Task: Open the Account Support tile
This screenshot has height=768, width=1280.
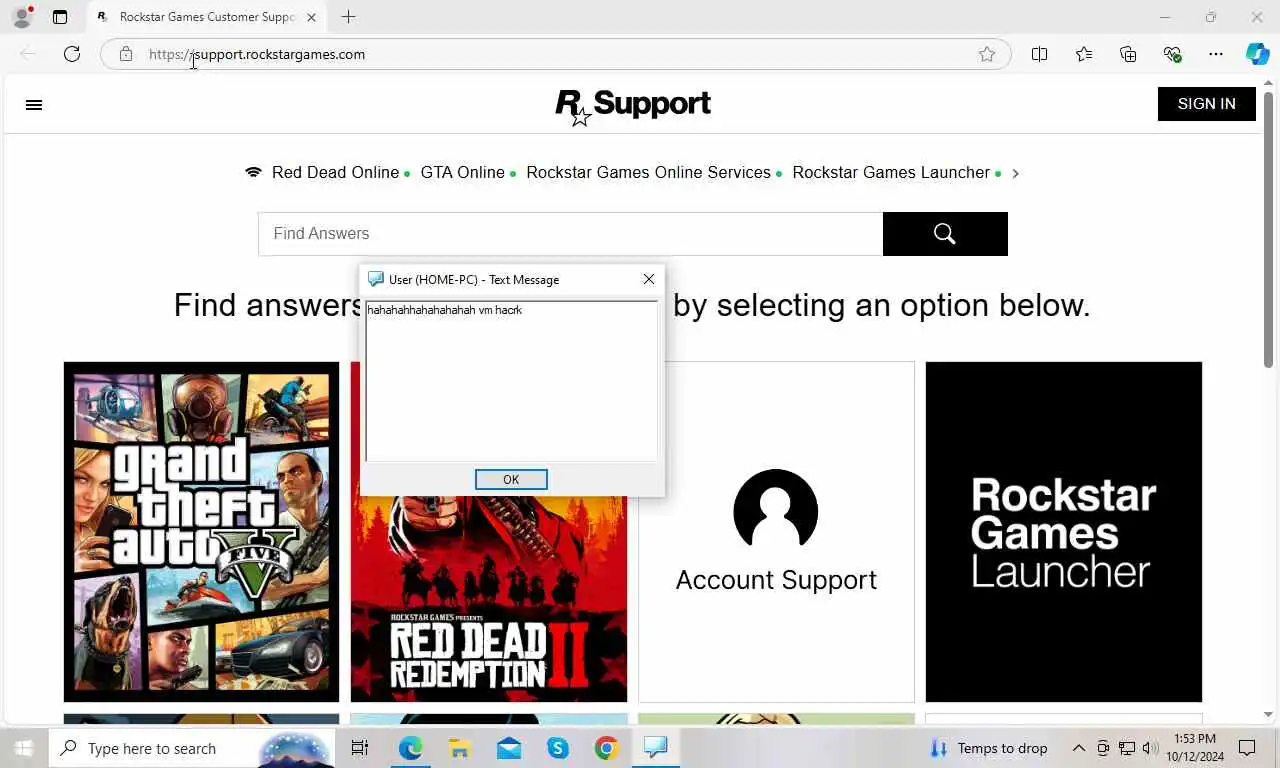Action: coord(776,532)
